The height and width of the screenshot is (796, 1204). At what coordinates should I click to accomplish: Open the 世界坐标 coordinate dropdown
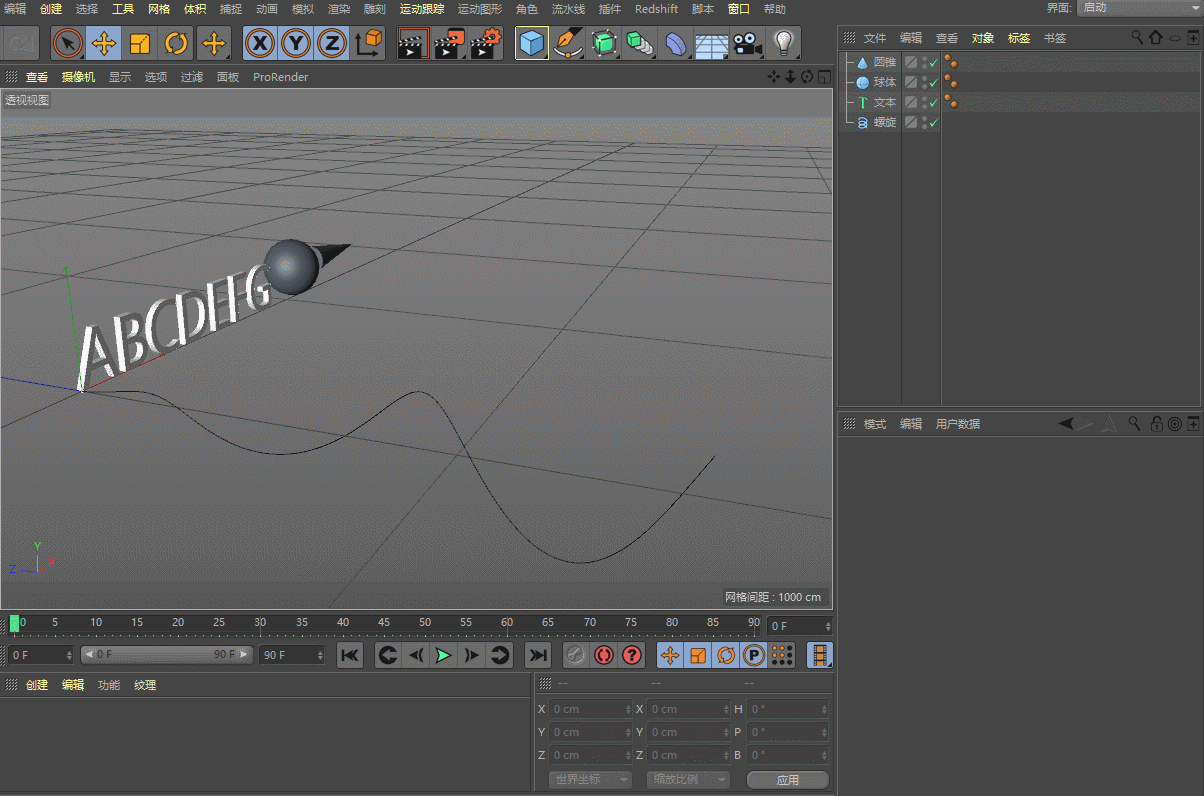[590, 779]
